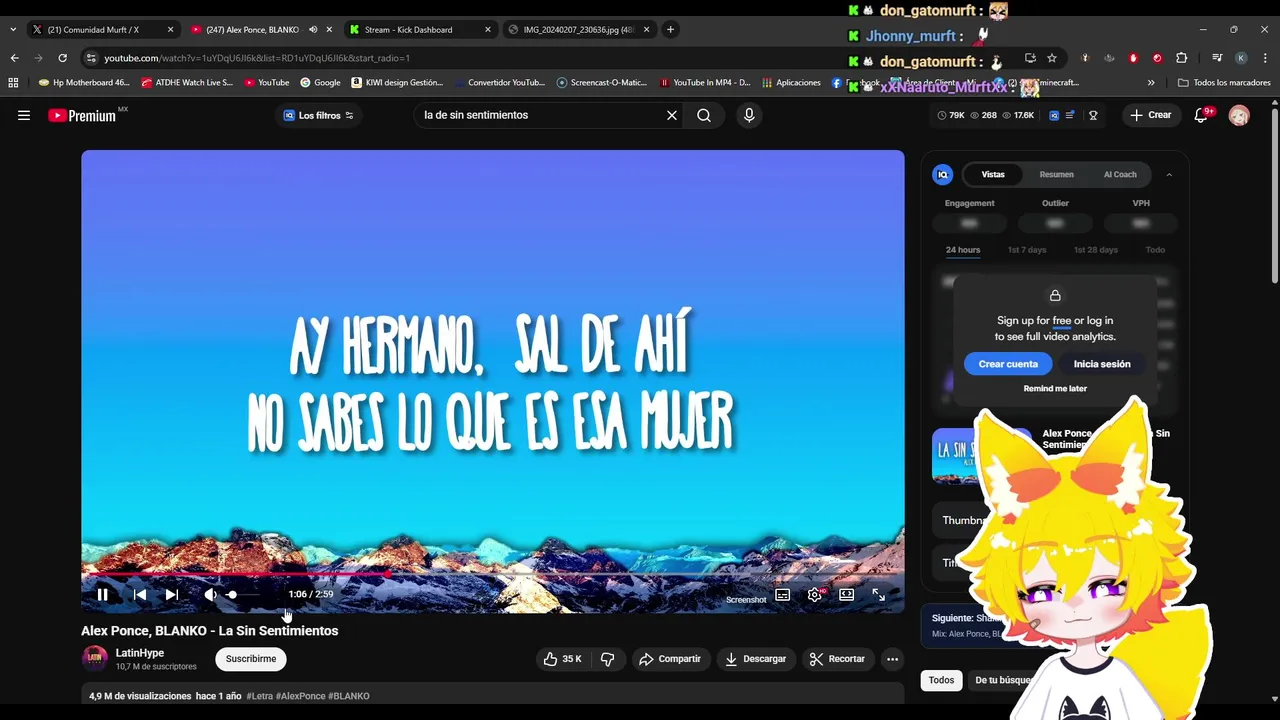1280x720 pixels.
Task: Switch to IMG_20240207_230636.jpg tab
Action: point(578,30)
